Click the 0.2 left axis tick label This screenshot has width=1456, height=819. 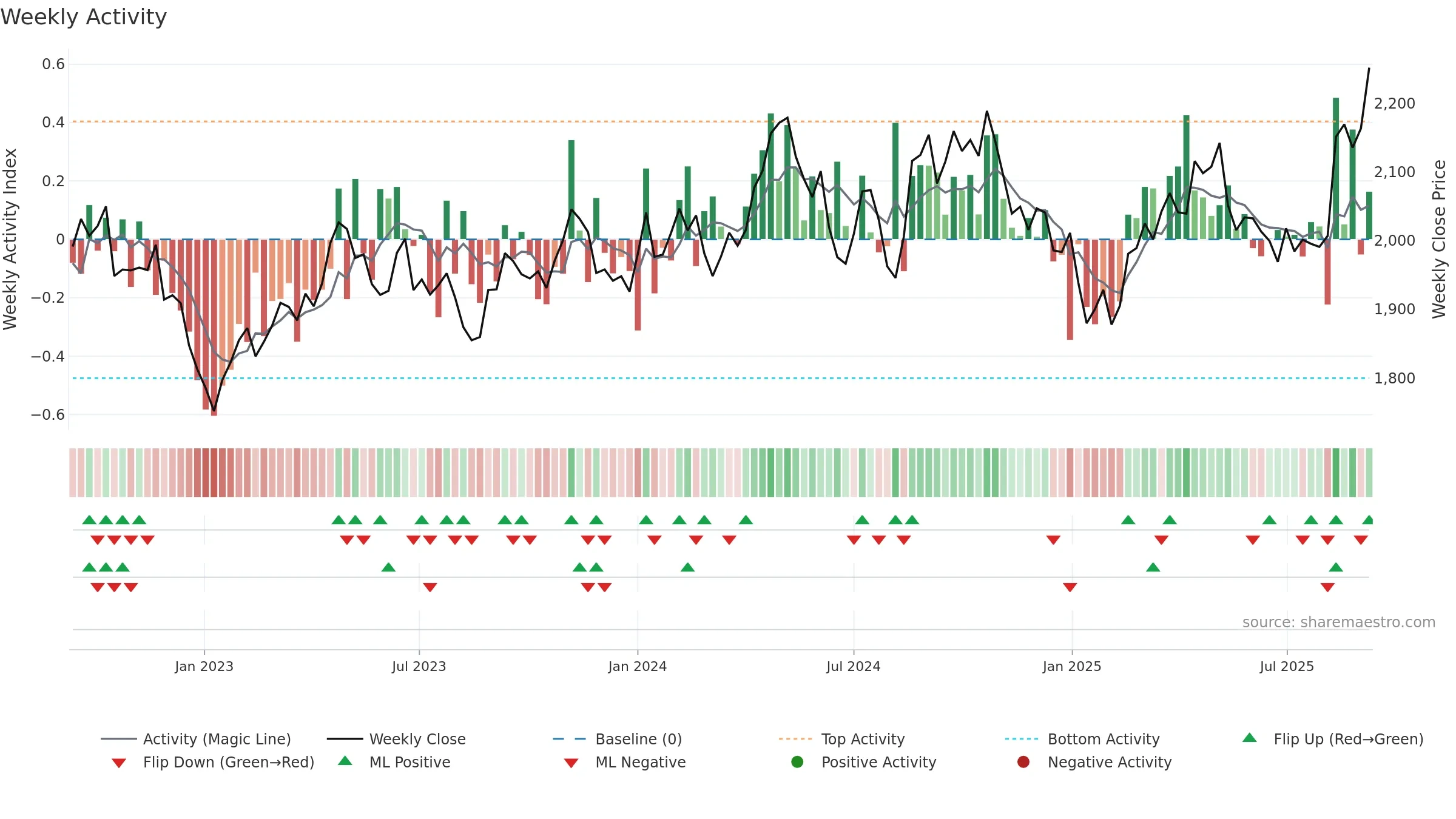click(53, 181)
